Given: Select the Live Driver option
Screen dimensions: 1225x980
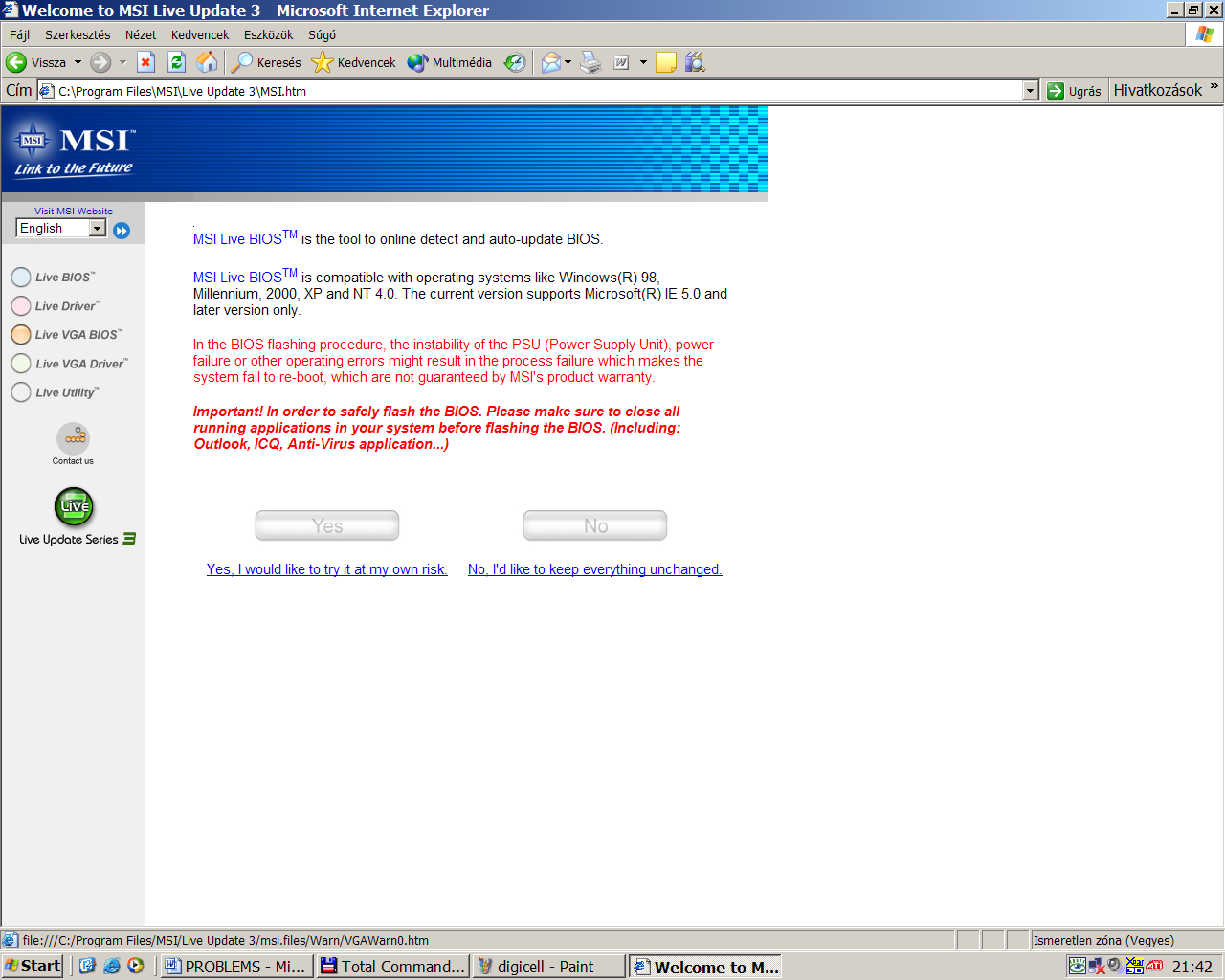Looking at the screenshot, I should [x=56, y=306].
